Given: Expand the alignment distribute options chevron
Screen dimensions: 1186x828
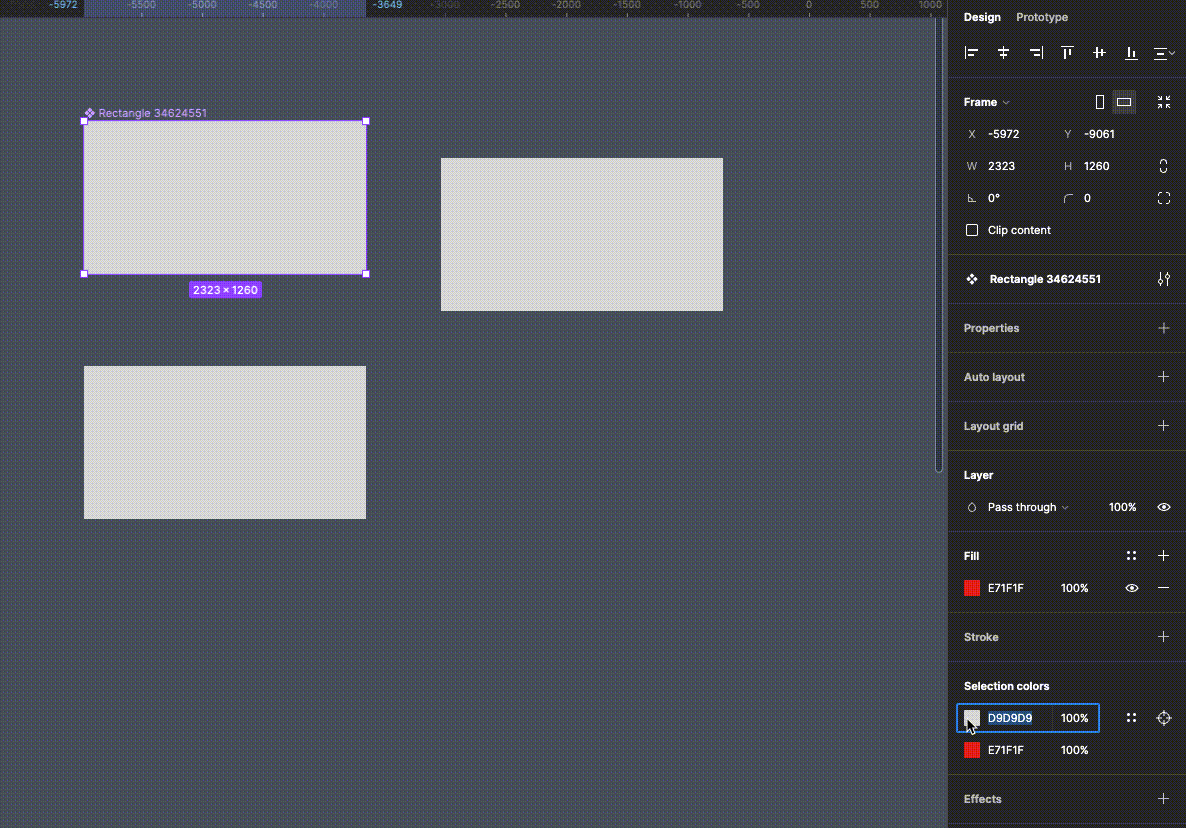Looking at the screenshot, I should (1162, 53).
